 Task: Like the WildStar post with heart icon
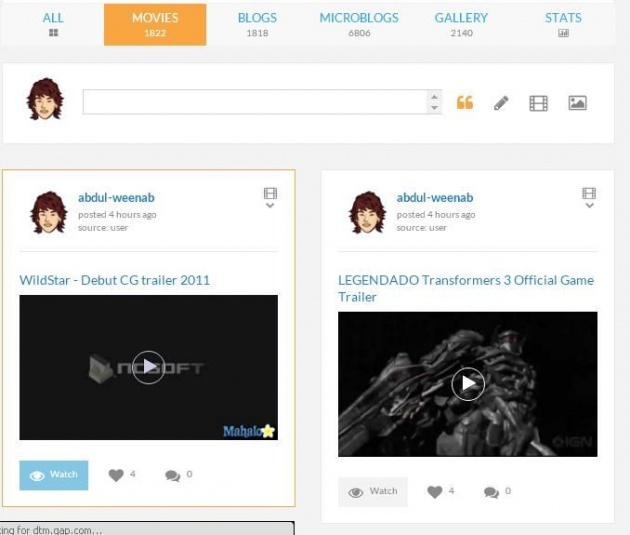tap(116, 475)
